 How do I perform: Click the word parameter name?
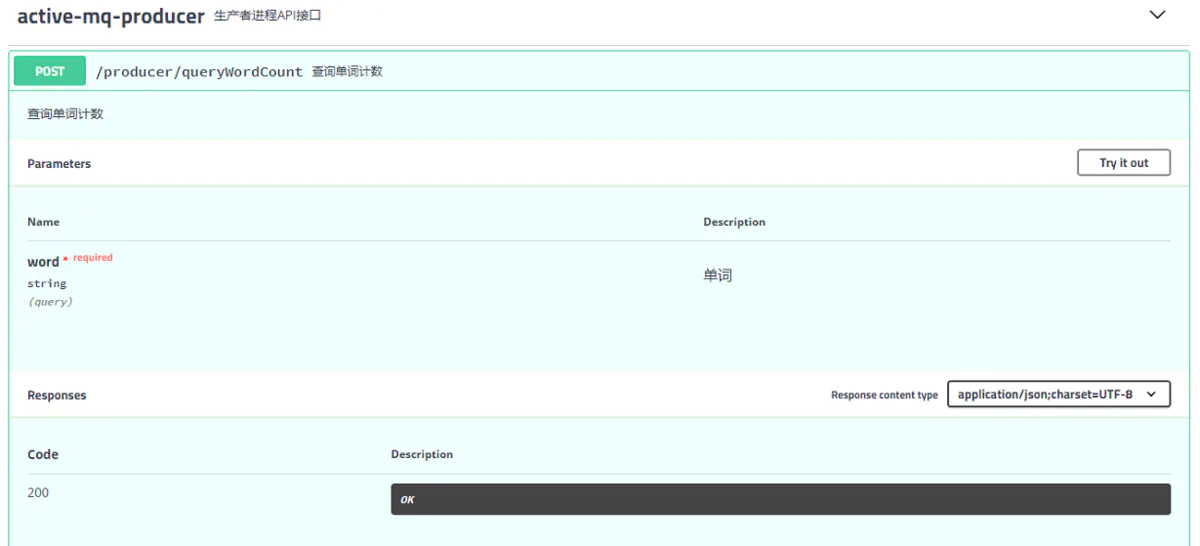click(x=43, y=262)
